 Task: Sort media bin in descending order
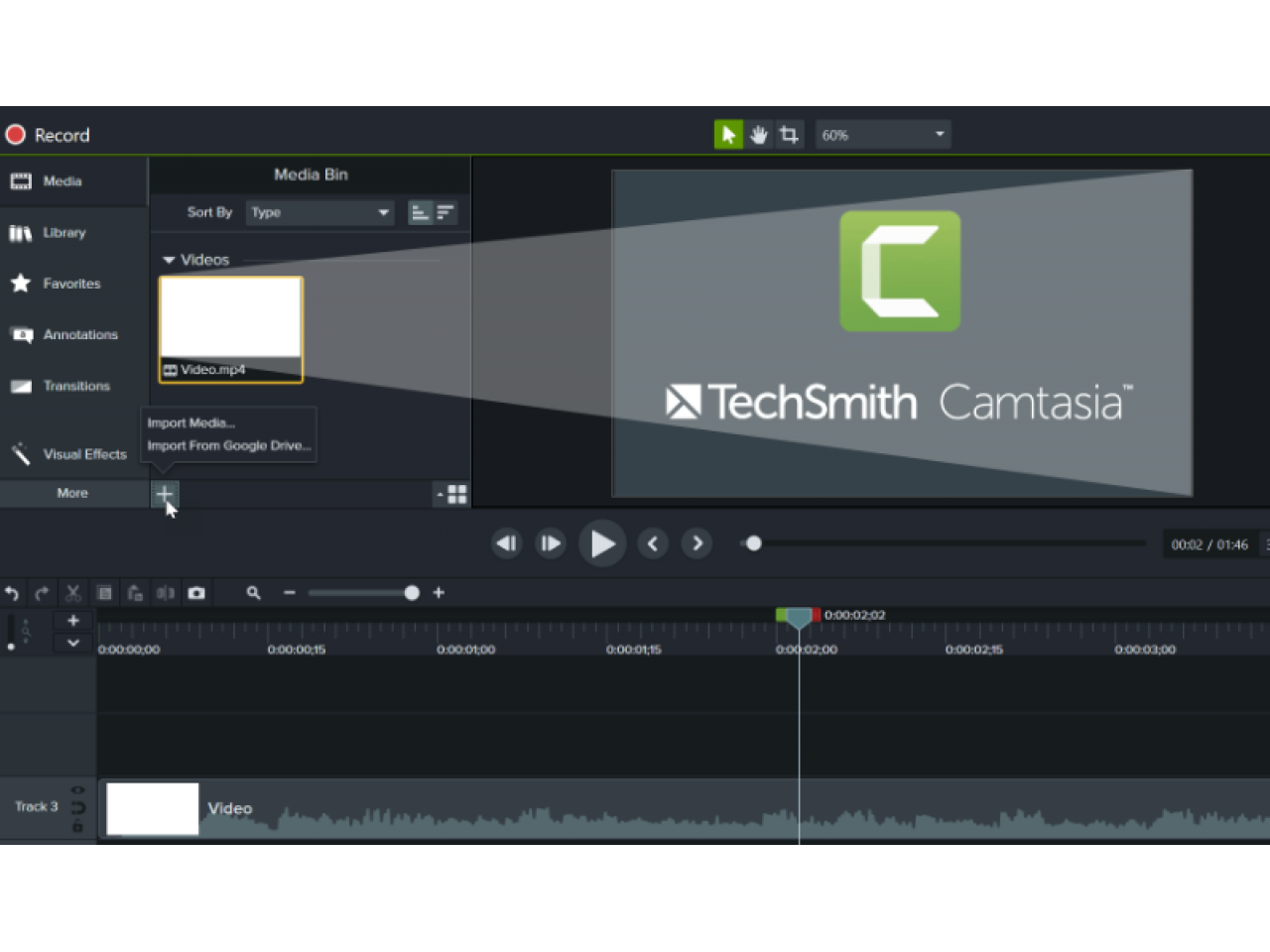(444, 212)
